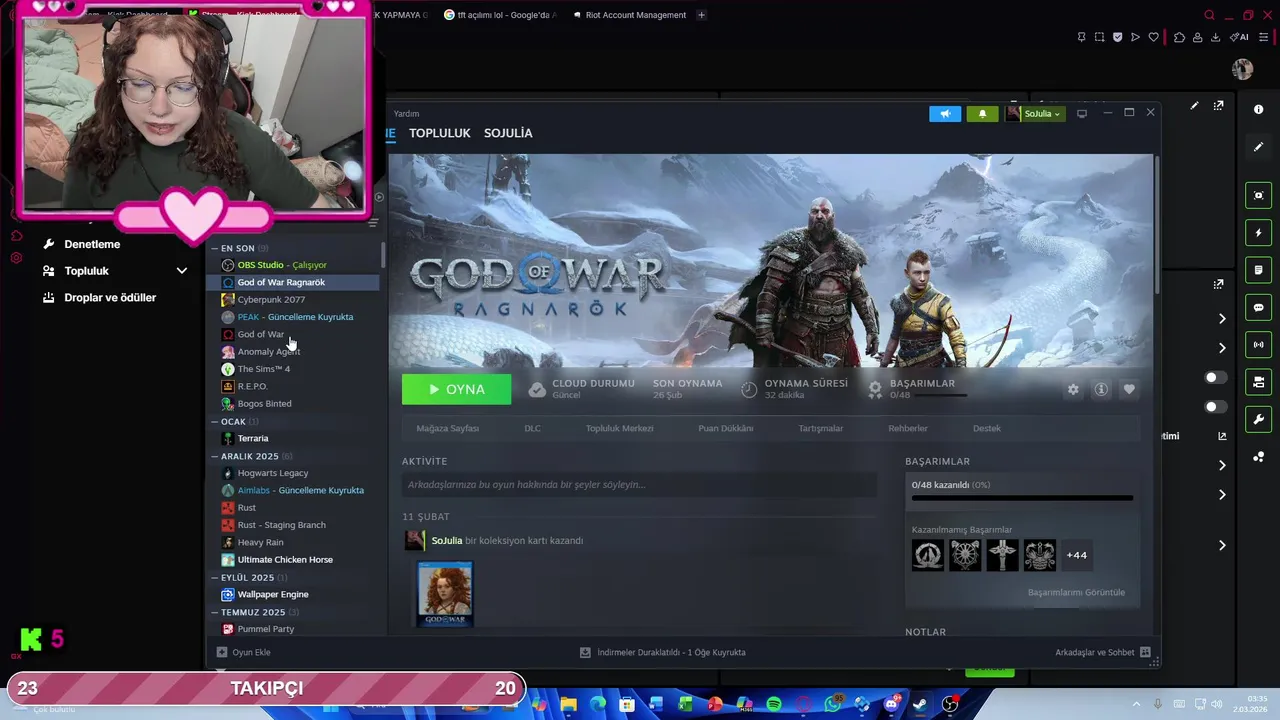Collapse the EYLÜL 2025 library group
Image resolution: width=1280 pixels, height=720 pixels.
pos(214,577)
